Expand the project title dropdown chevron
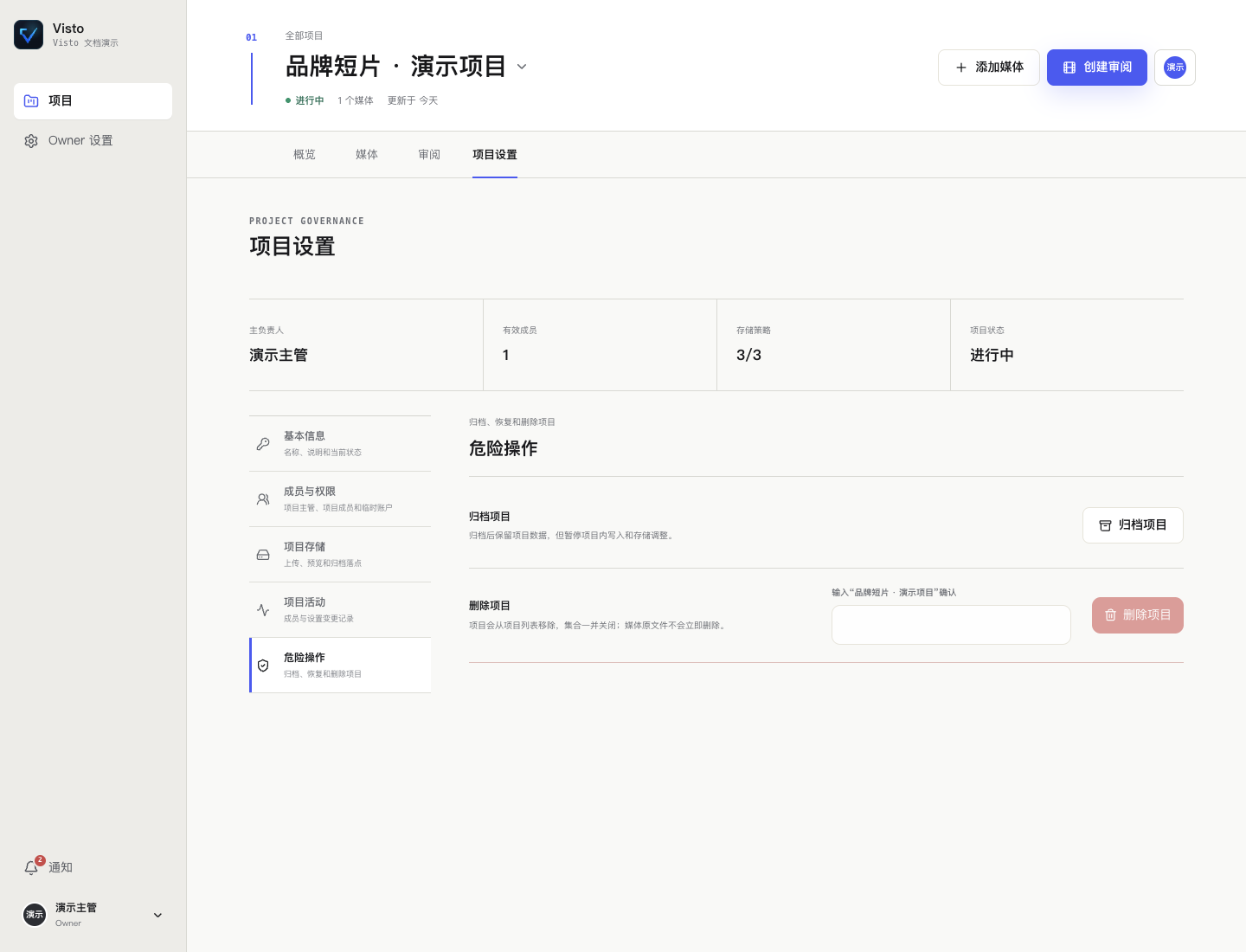 tap(522, 67)
